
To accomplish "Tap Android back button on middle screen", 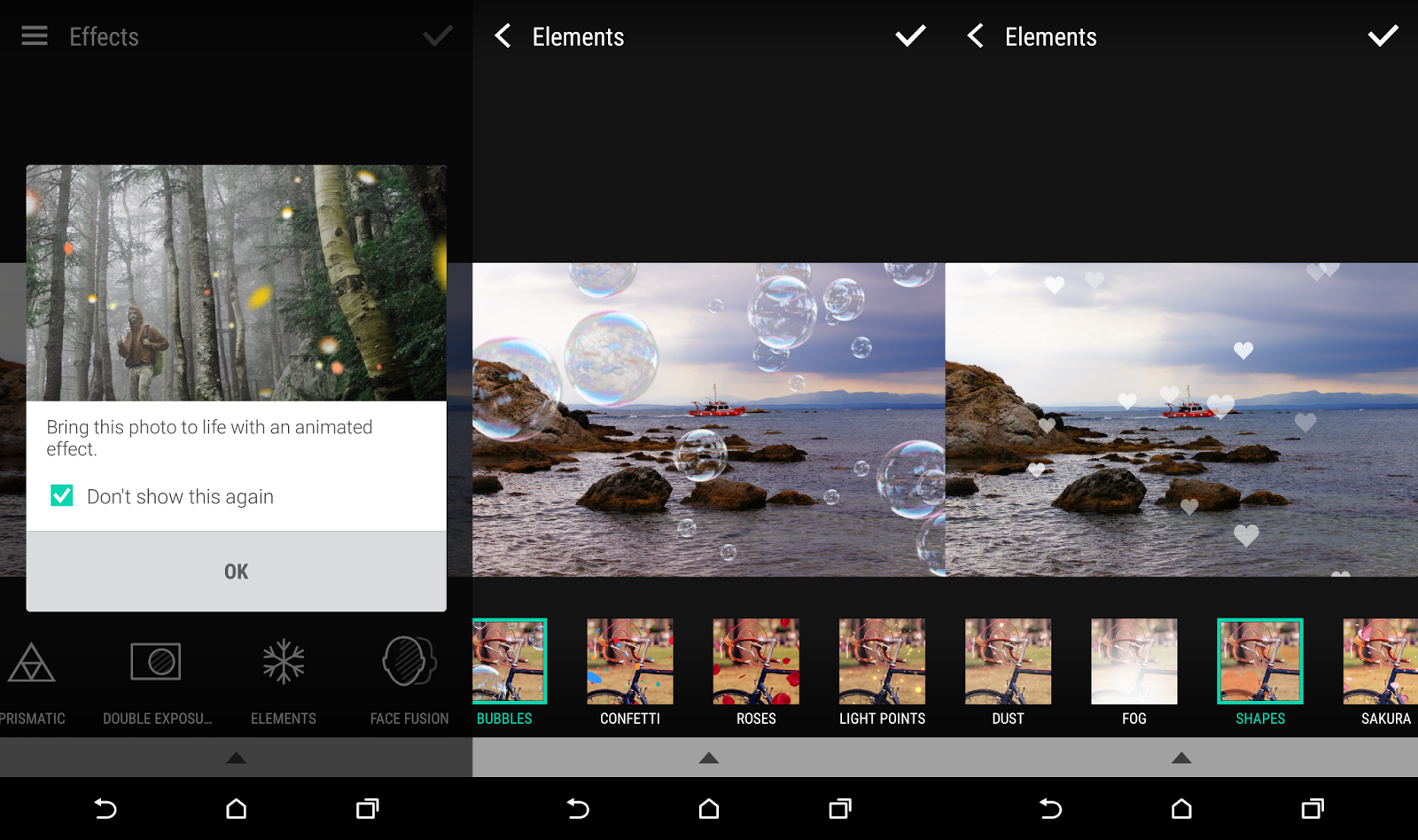I will [x=578, y=808].
